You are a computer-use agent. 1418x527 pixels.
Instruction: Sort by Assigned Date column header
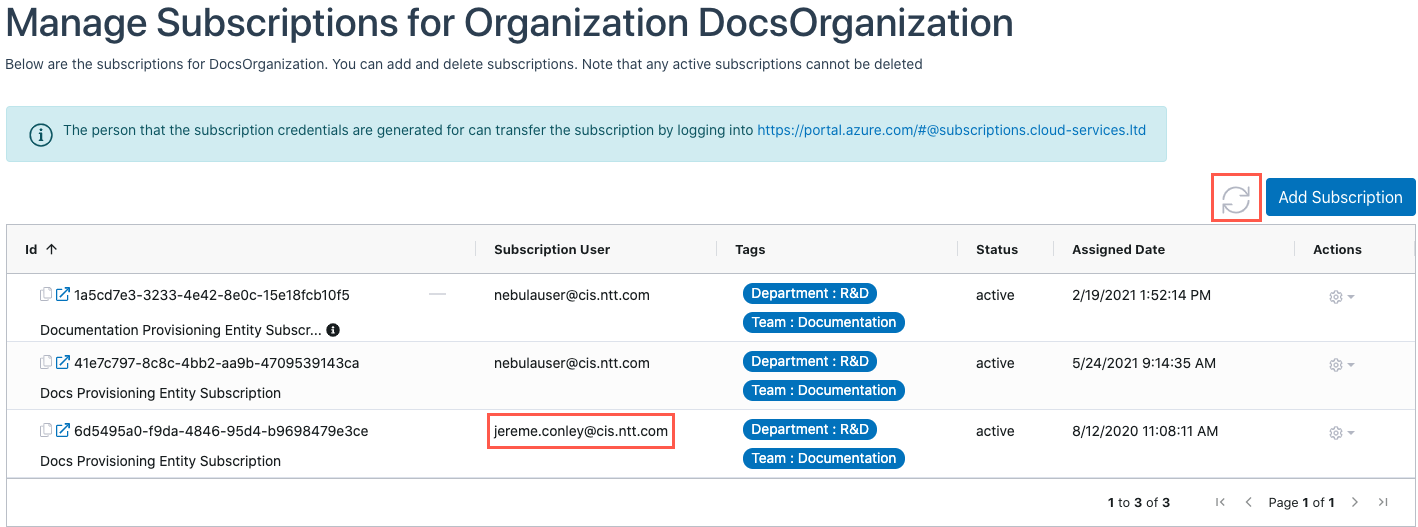point(1118,249)
